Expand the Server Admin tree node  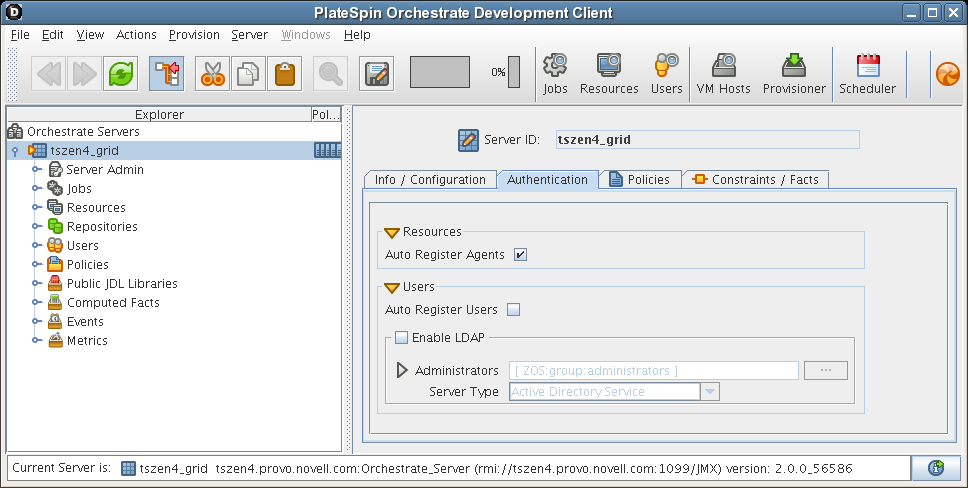point(37,169)
